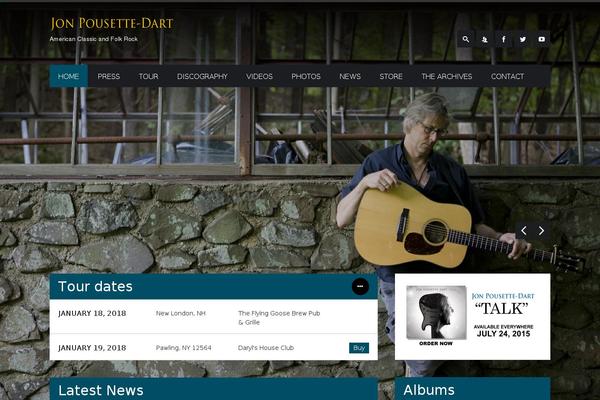Select the January 18, 2018 date
This screenshot has height=400, width=600.
tap(92, 313)
